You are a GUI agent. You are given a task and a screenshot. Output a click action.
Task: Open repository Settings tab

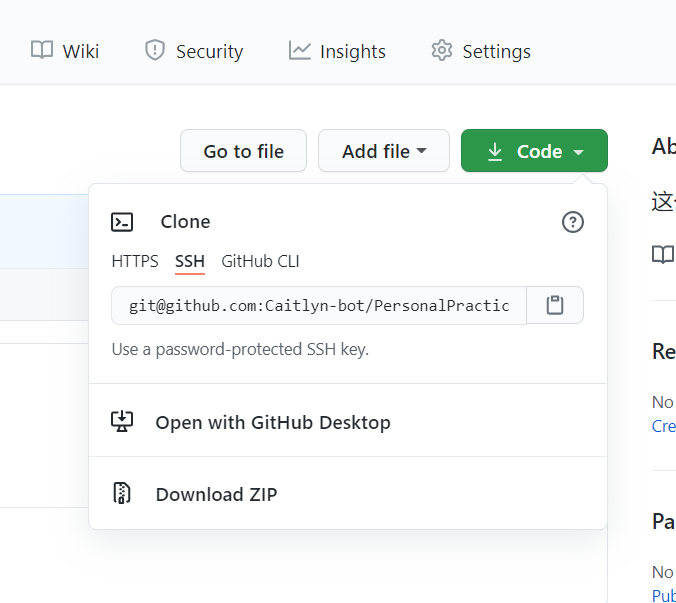(481, 51)
